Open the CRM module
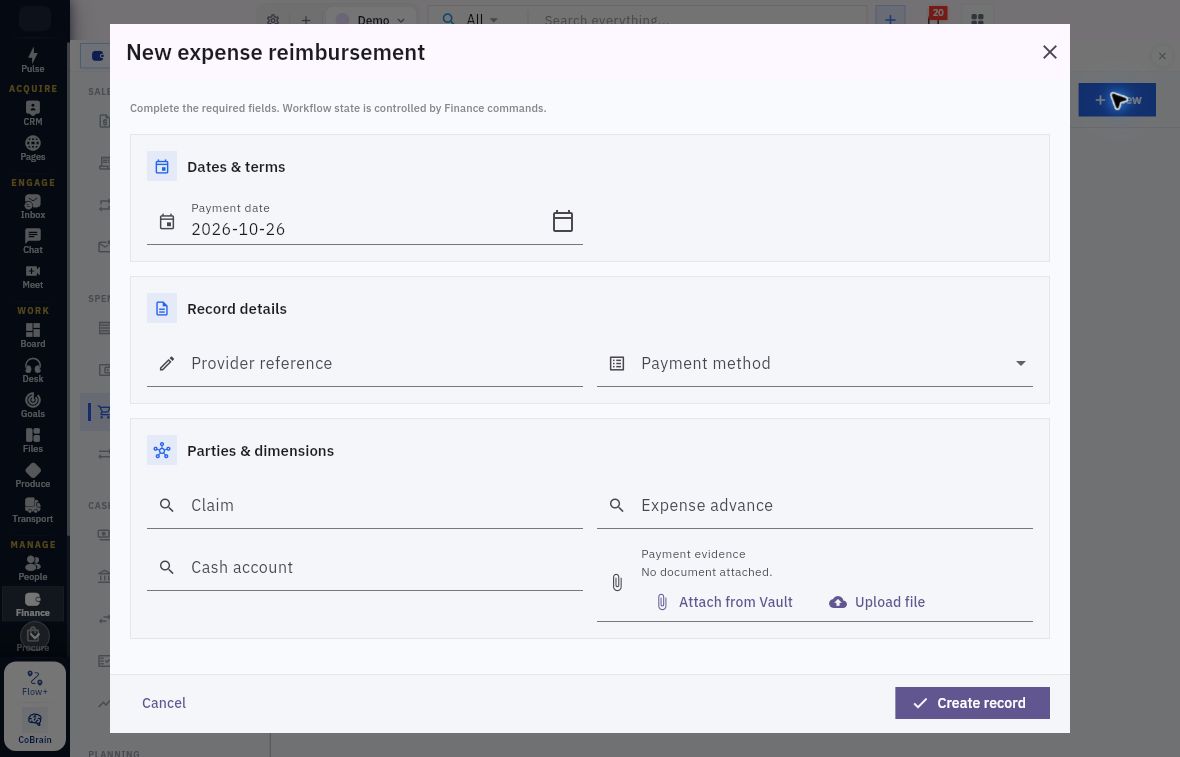 click(32, 114)
